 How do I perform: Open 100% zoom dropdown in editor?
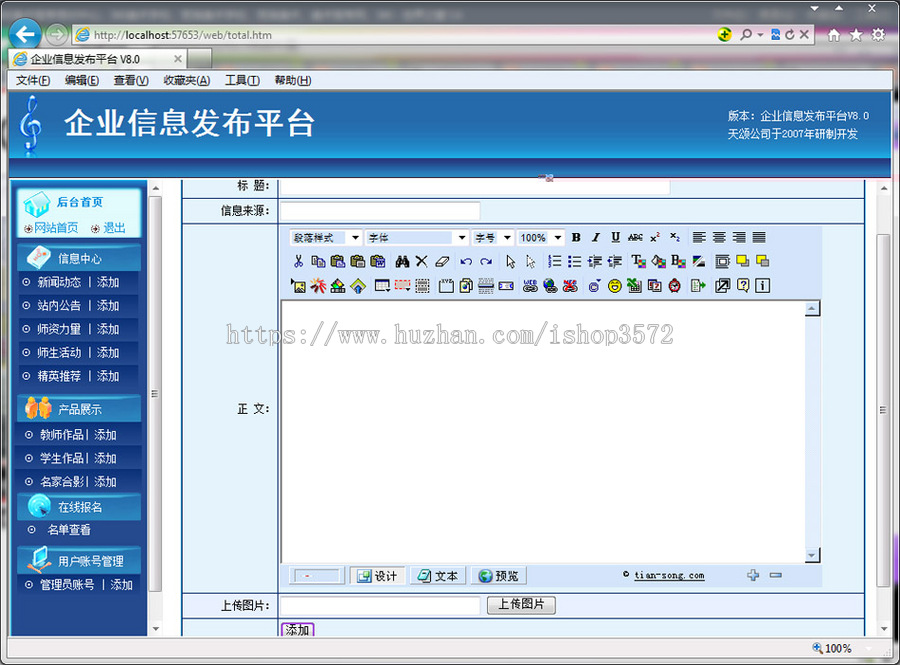[540, 238]
